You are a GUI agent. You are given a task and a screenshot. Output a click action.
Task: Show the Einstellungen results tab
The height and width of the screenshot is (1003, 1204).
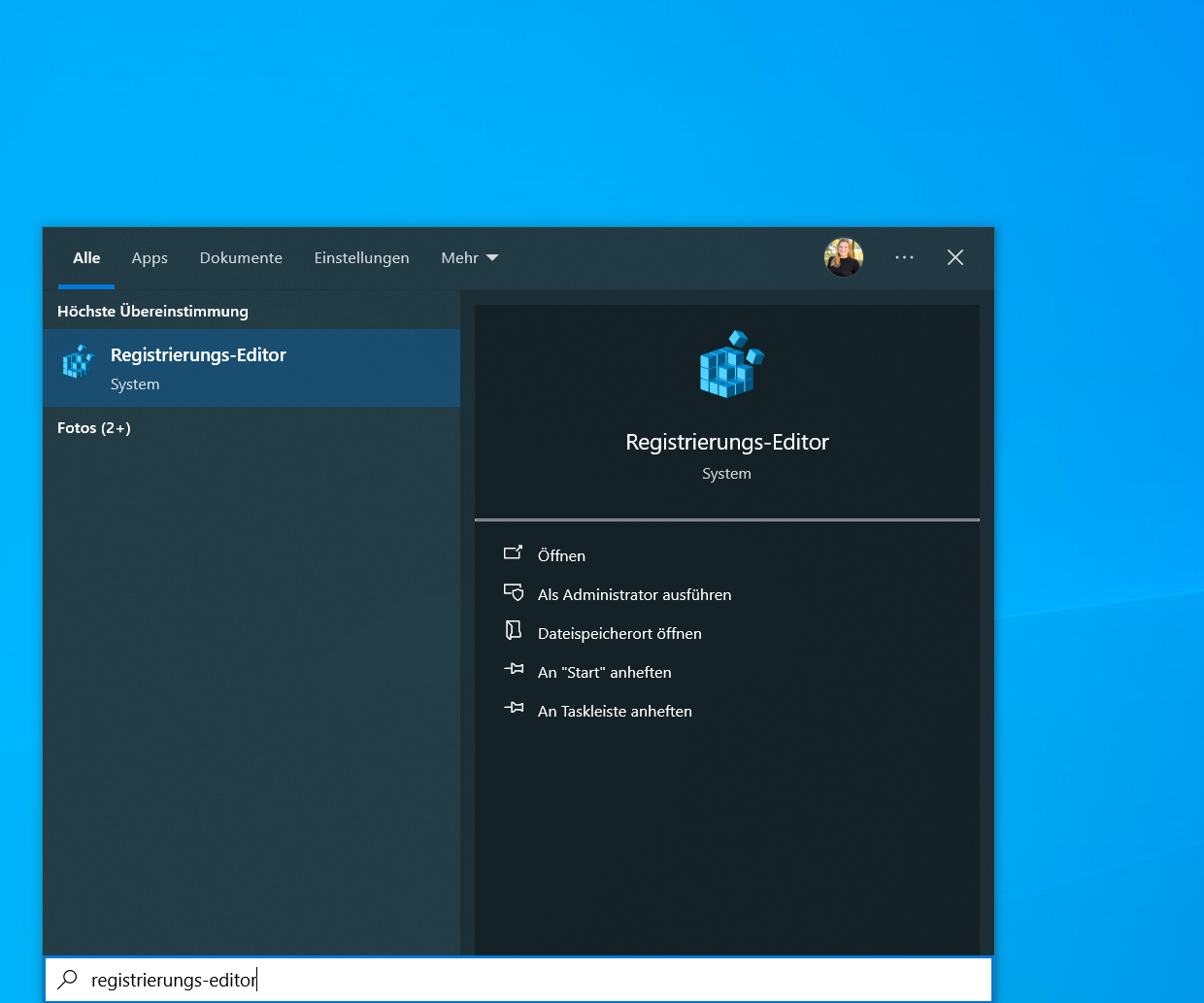pos(361,257)
